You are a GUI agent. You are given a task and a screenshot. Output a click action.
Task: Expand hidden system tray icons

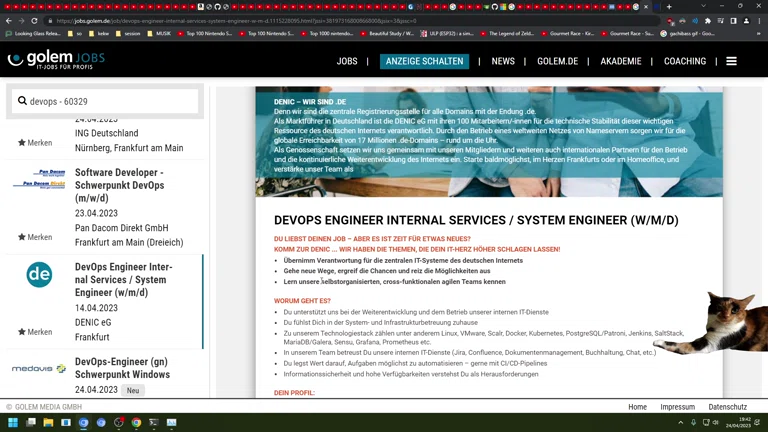[x=681, y=423]
